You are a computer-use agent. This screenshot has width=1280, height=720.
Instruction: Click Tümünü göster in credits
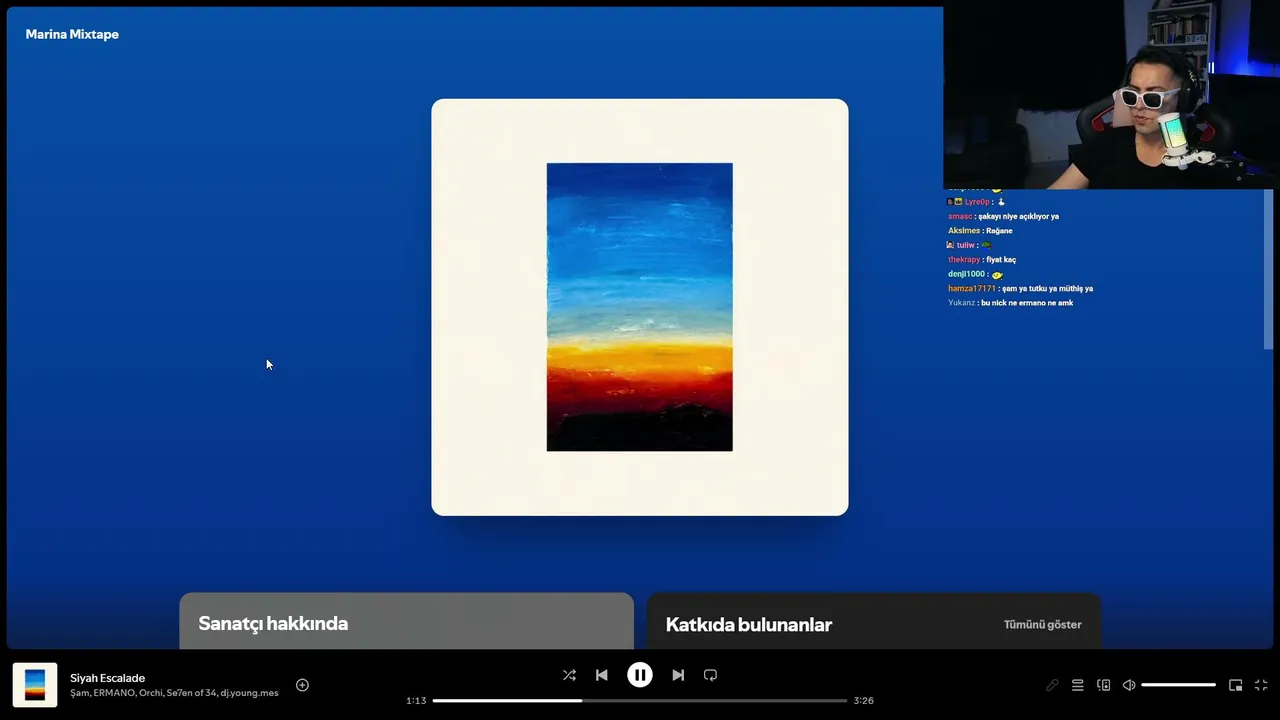pyautogui.click(x=1042, y=624)
